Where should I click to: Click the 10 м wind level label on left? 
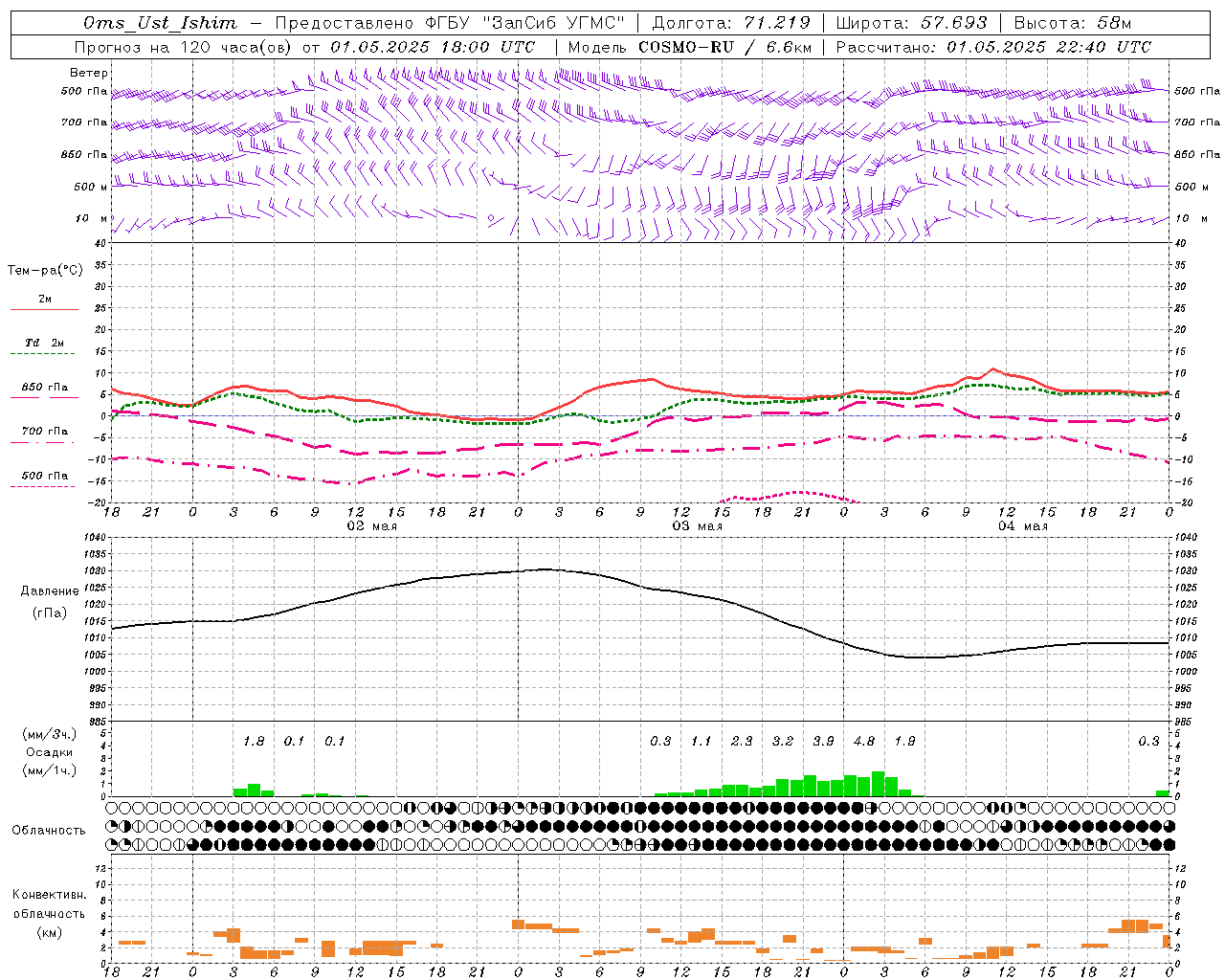coord(91,219)
